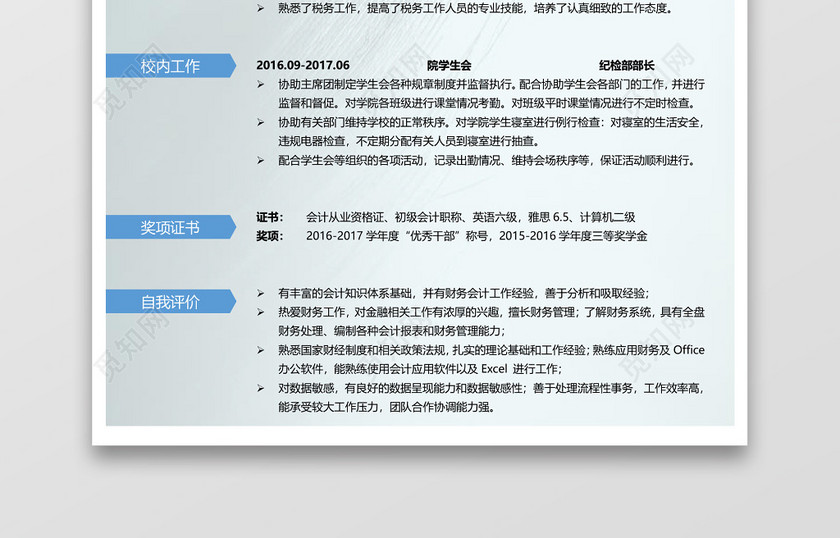Viewport: 840px width, 538px height.
Task: Click the arrow bullet before 协助主席团制定
Action: 260,84
